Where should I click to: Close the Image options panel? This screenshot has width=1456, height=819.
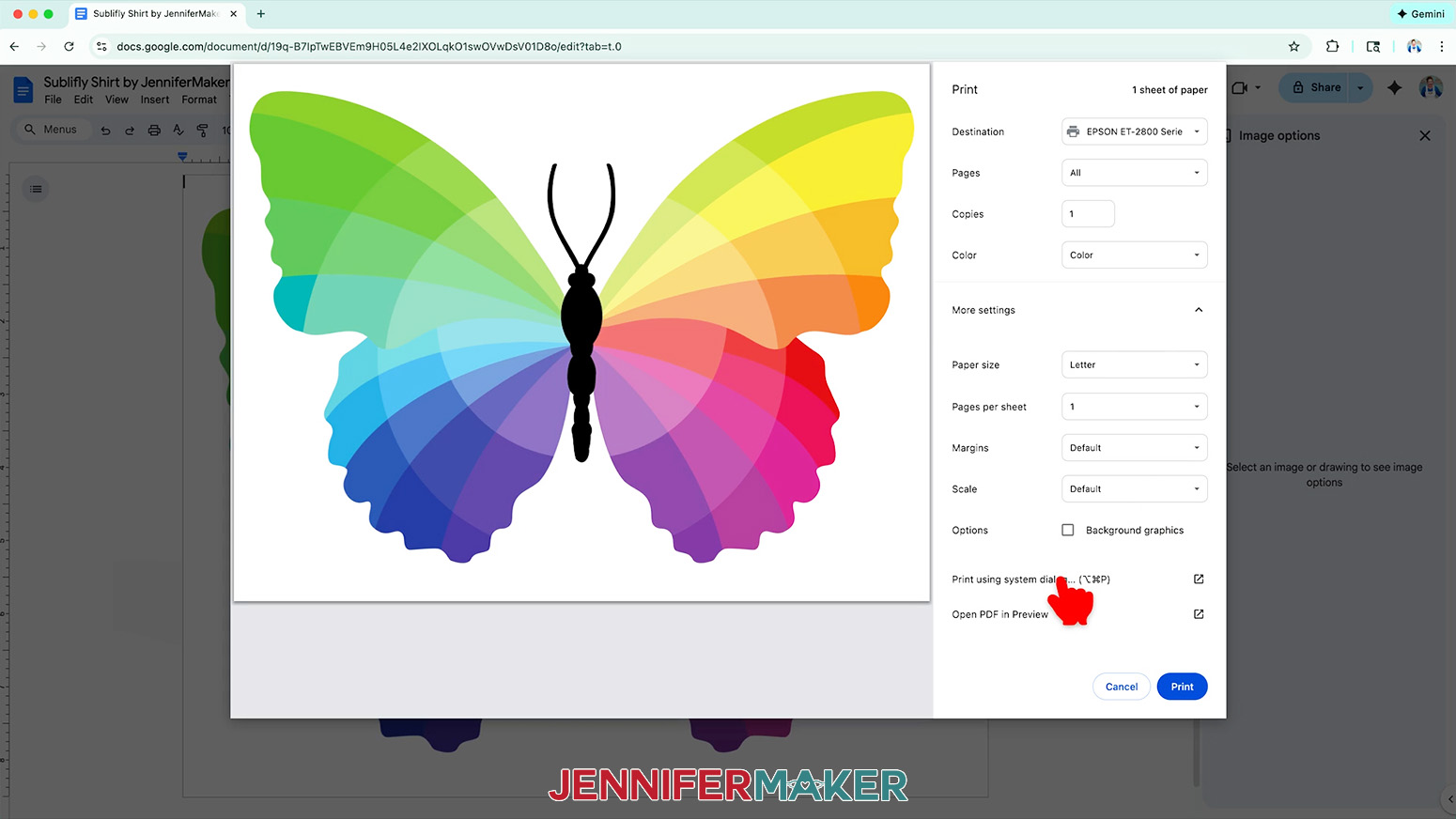[1425, 135]
